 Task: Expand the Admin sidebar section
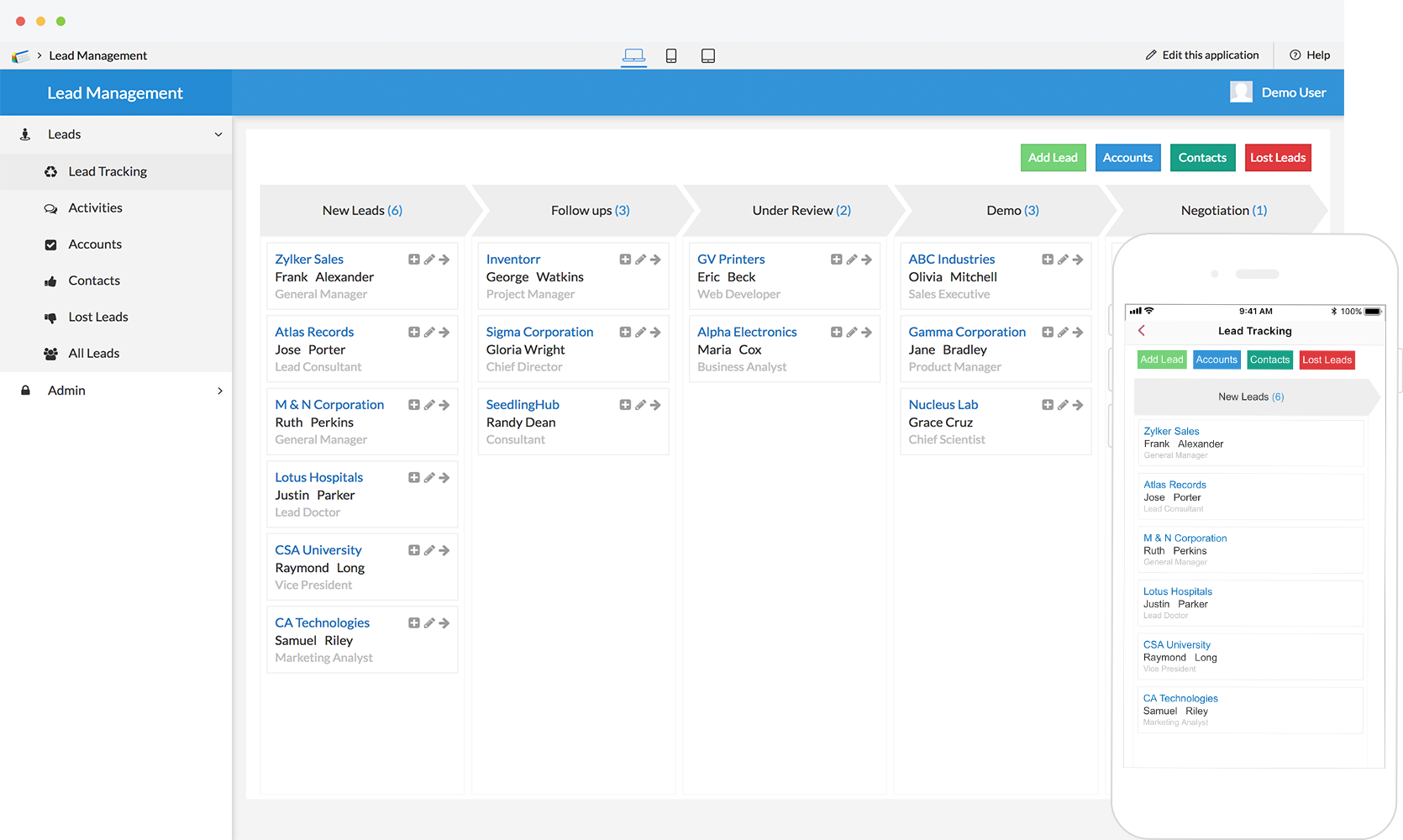[x=220, y=391]
